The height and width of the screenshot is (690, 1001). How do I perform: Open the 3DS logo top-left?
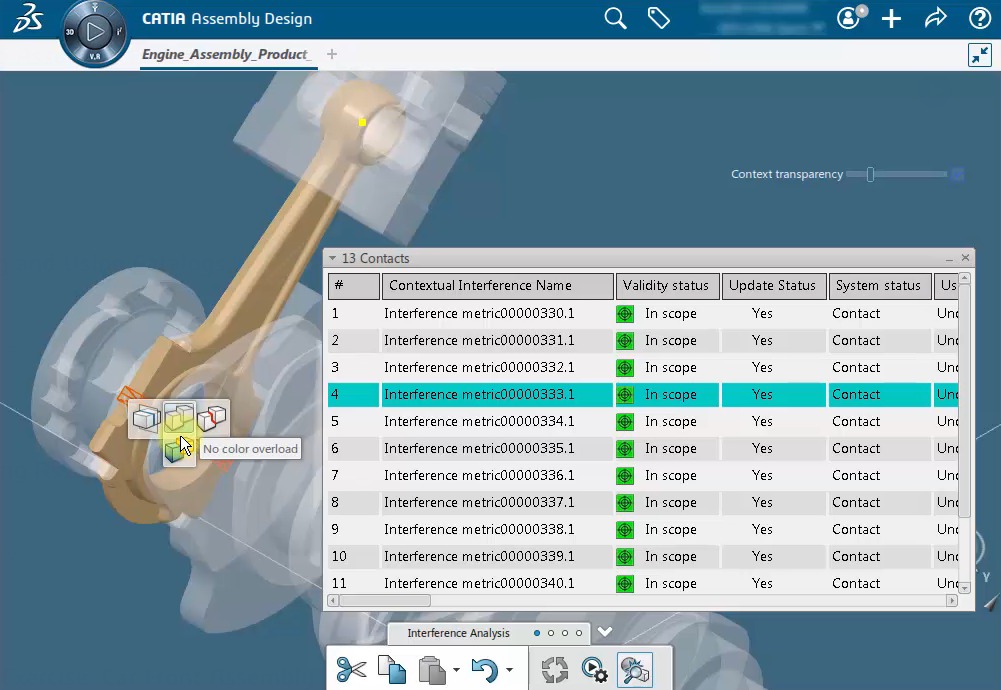(x=28, y=18)
